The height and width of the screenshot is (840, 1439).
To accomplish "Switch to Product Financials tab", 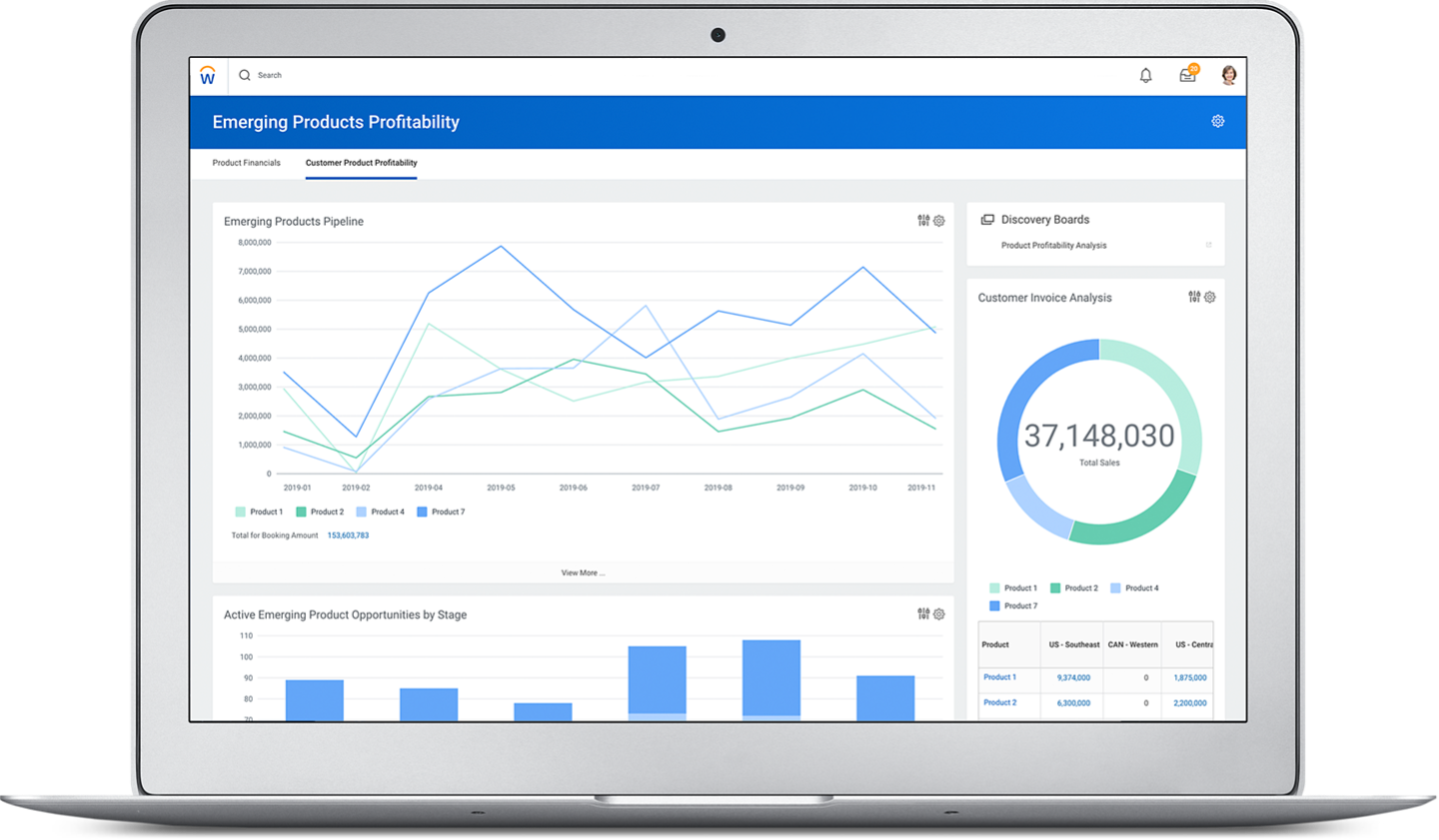I will coord(246,162).
